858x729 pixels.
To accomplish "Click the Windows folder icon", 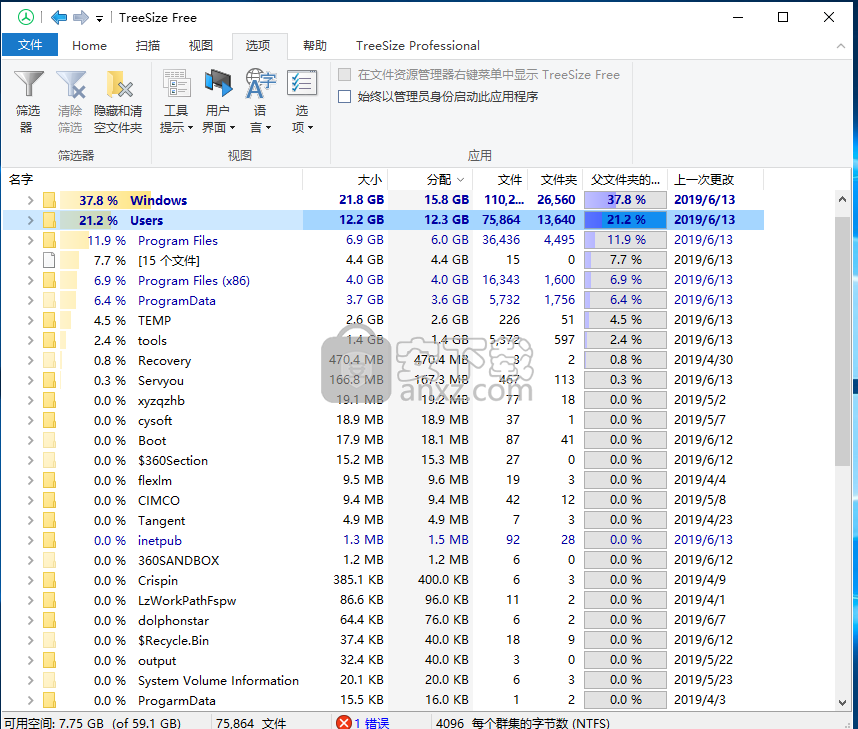I will [x=49, y=200].
